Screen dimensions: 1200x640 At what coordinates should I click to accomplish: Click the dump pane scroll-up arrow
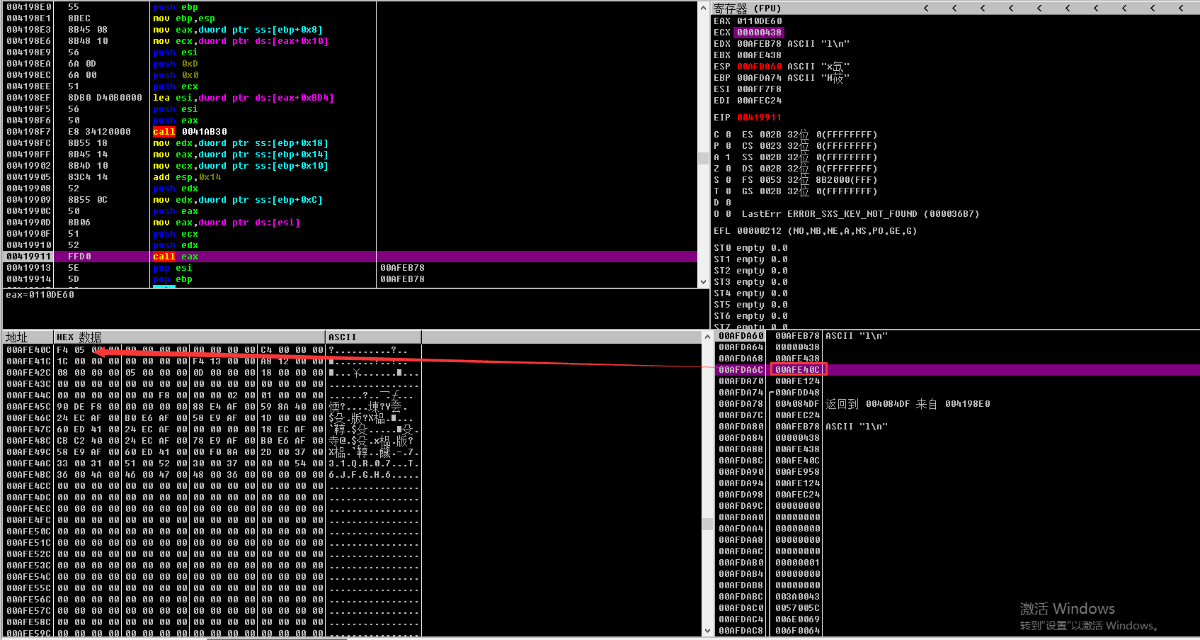coord(706,337)
